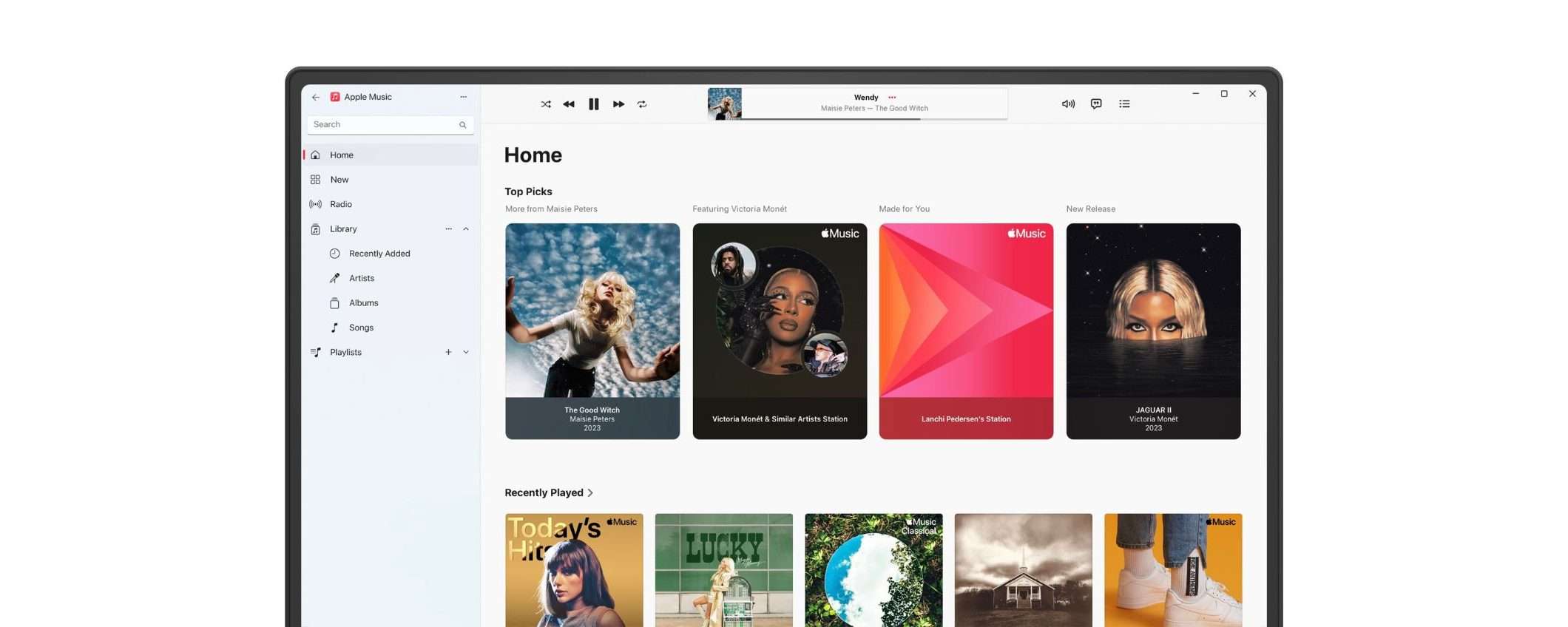Click Maisie Peters — The Good Witch text
The height and width of the screenshot is (627, 1568).
click(x=874, y=108)
